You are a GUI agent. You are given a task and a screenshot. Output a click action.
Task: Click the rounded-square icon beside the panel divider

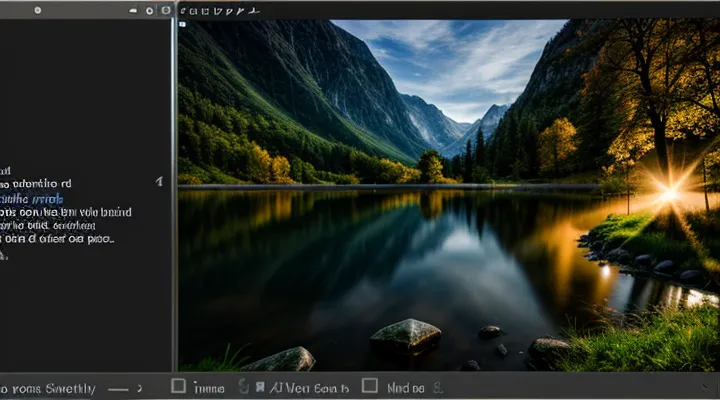(164, 11)
